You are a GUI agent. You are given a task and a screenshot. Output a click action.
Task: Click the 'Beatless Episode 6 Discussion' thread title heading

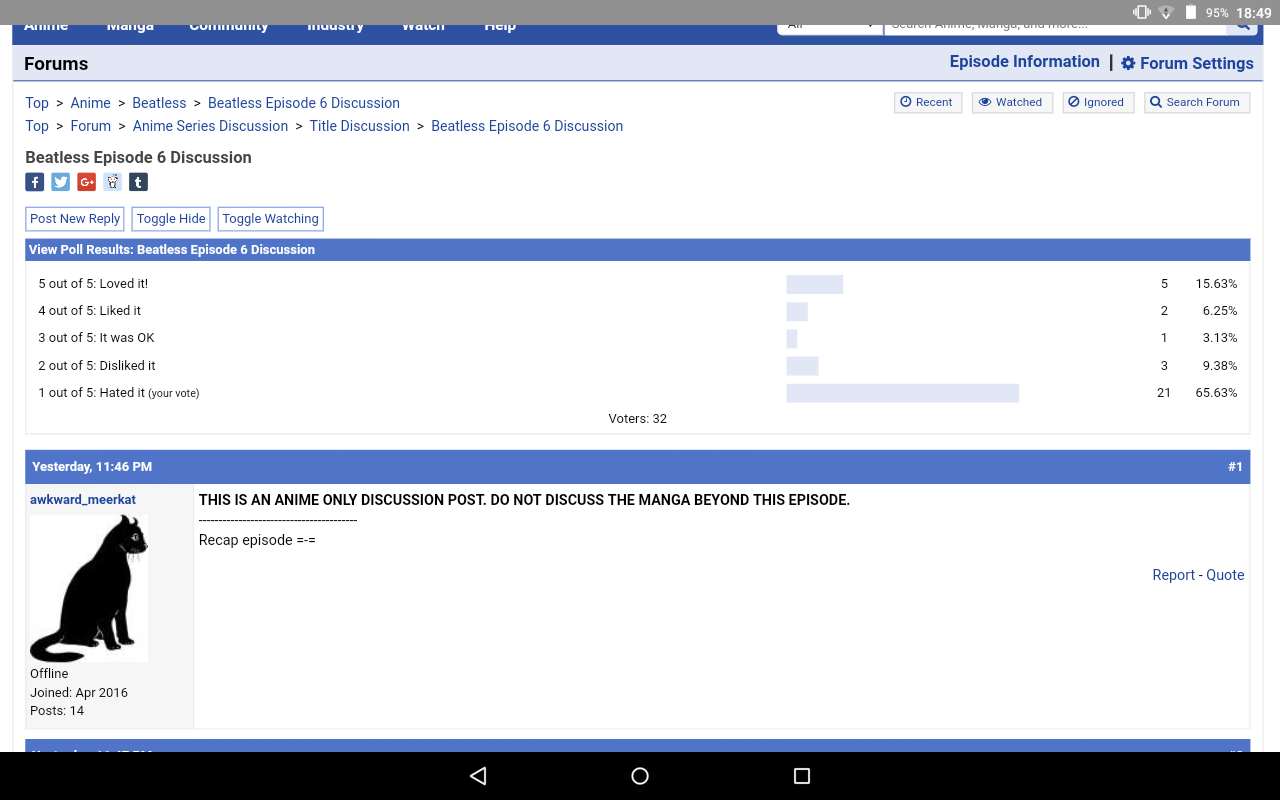click(x=138, y=157)
